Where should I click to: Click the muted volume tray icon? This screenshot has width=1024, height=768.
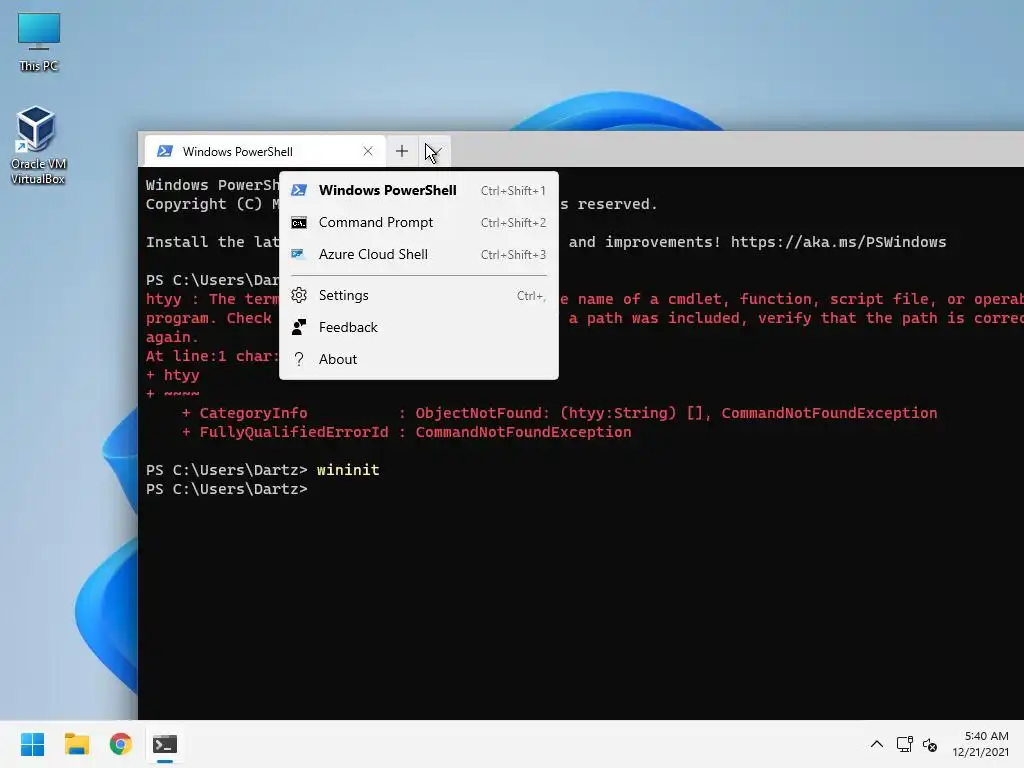(x=930, y=744)
